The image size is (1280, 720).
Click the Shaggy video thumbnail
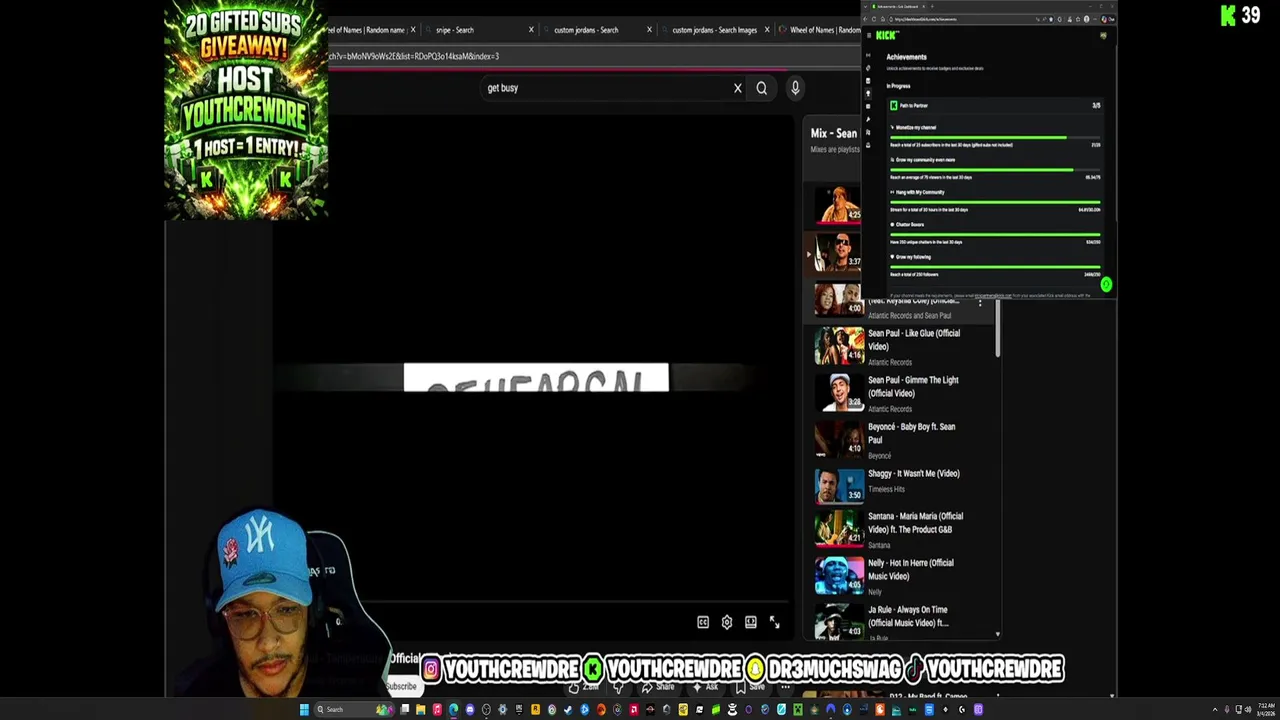point(838,486)
